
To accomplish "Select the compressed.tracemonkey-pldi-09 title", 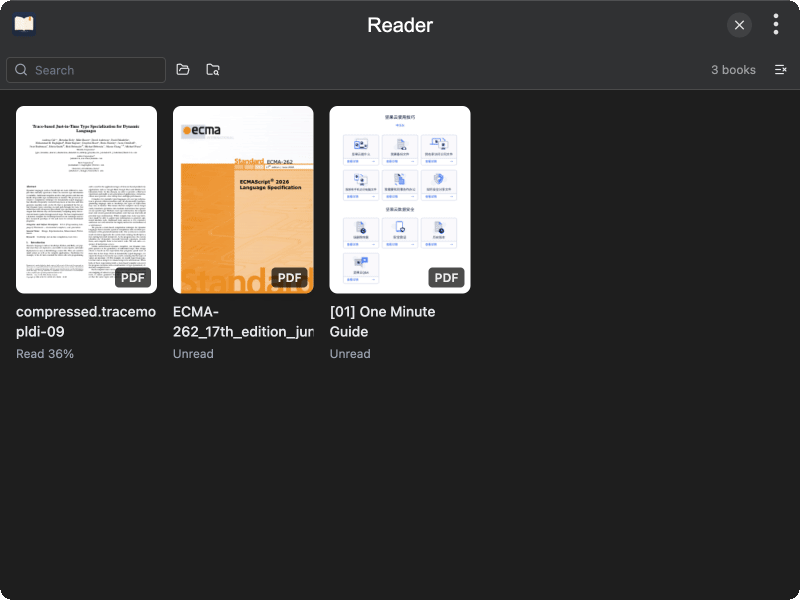I will point(86,321).
